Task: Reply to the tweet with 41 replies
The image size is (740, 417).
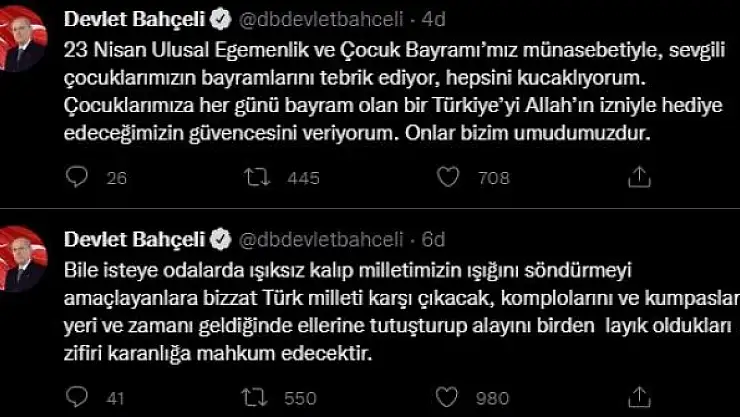Action: [78, 398]
